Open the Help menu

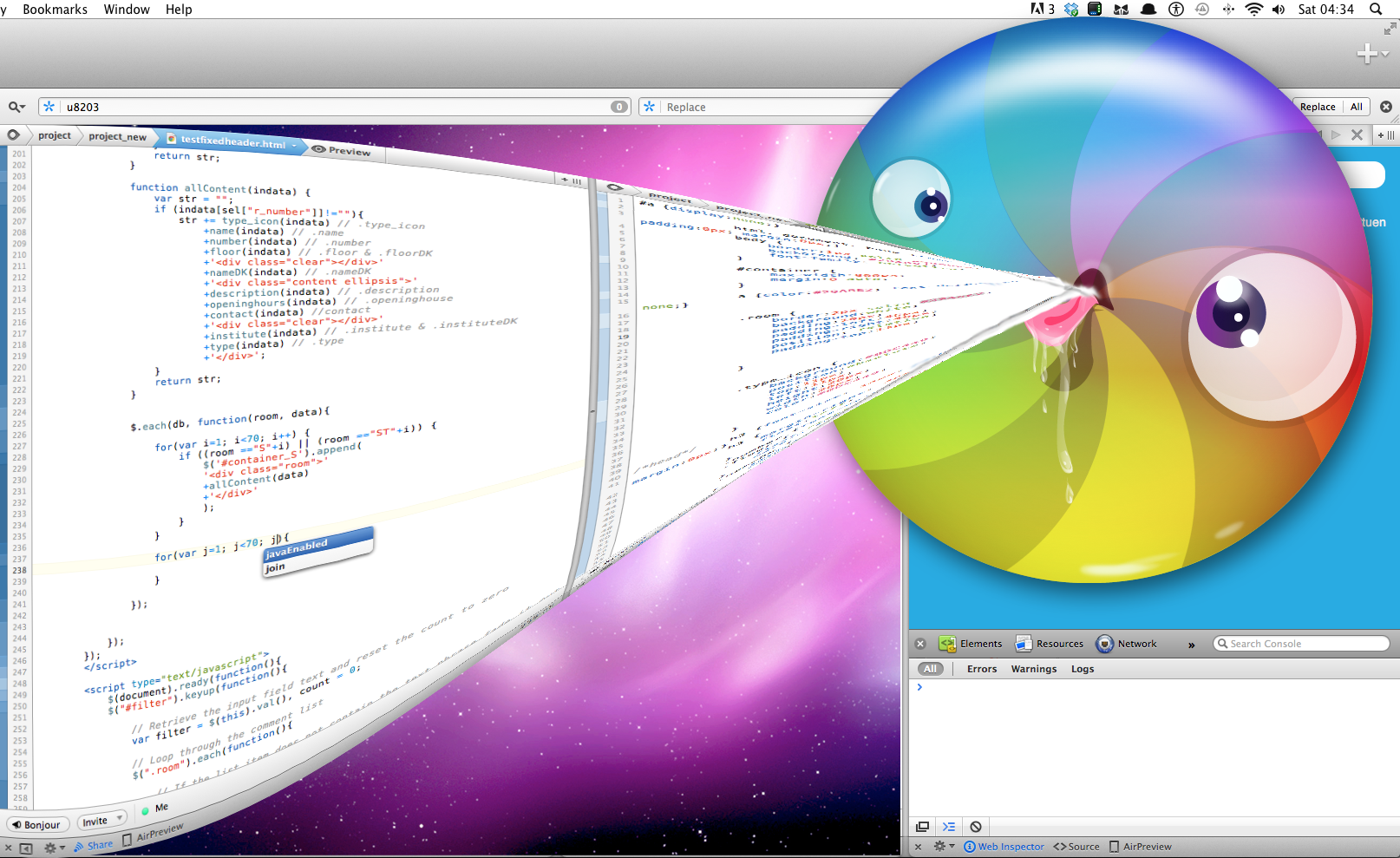(179, 10)
